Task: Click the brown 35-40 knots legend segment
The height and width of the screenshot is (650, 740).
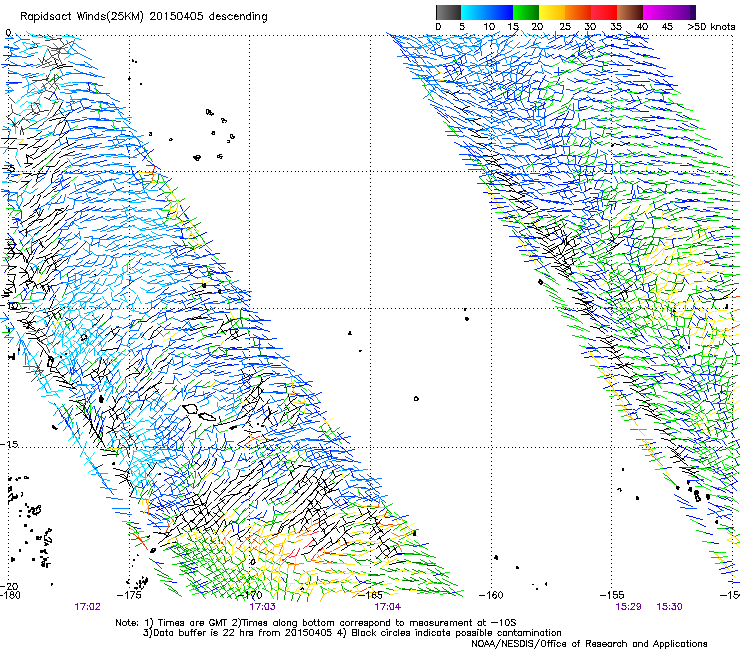Action: (630, 12)
